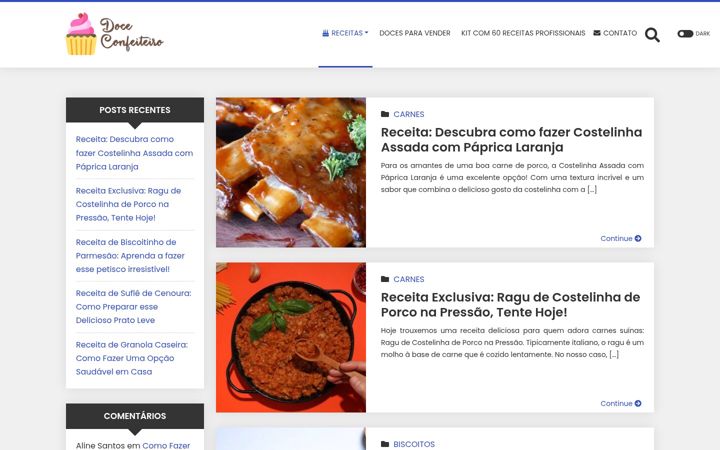Viewport: 720px width, 450px height.
Task: Open recent post Biscoitinho de Parmesão
Action: point(130,256)
